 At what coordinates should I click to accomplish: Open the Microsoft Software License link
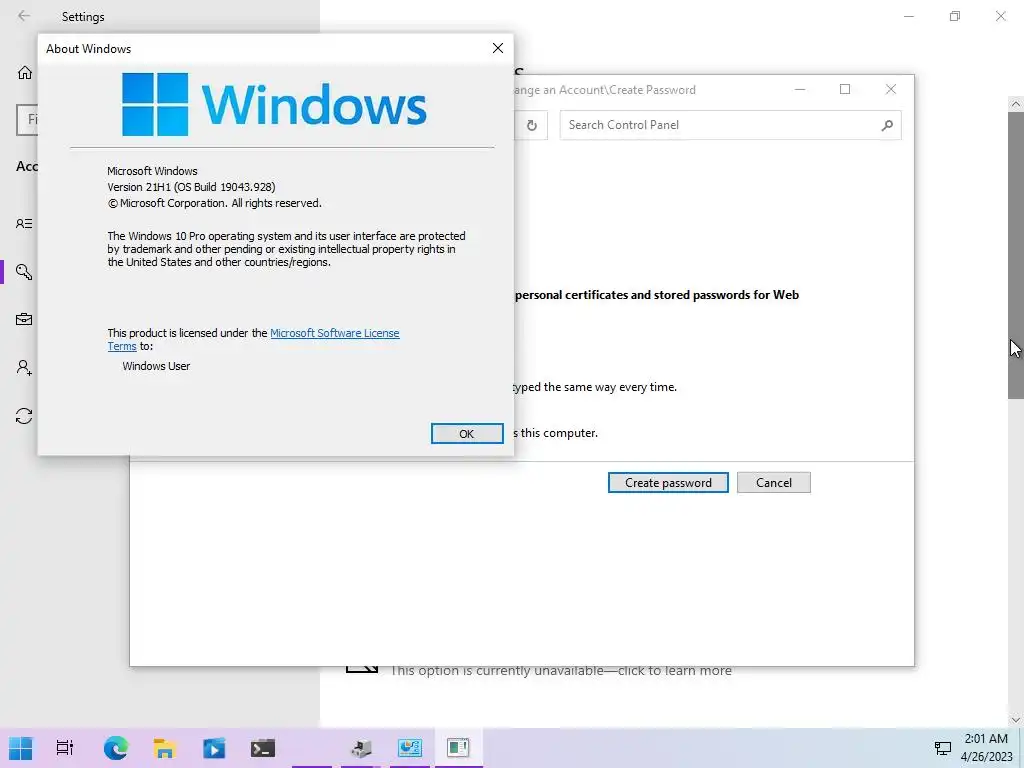pyautogui.click(x=334, y=333)
